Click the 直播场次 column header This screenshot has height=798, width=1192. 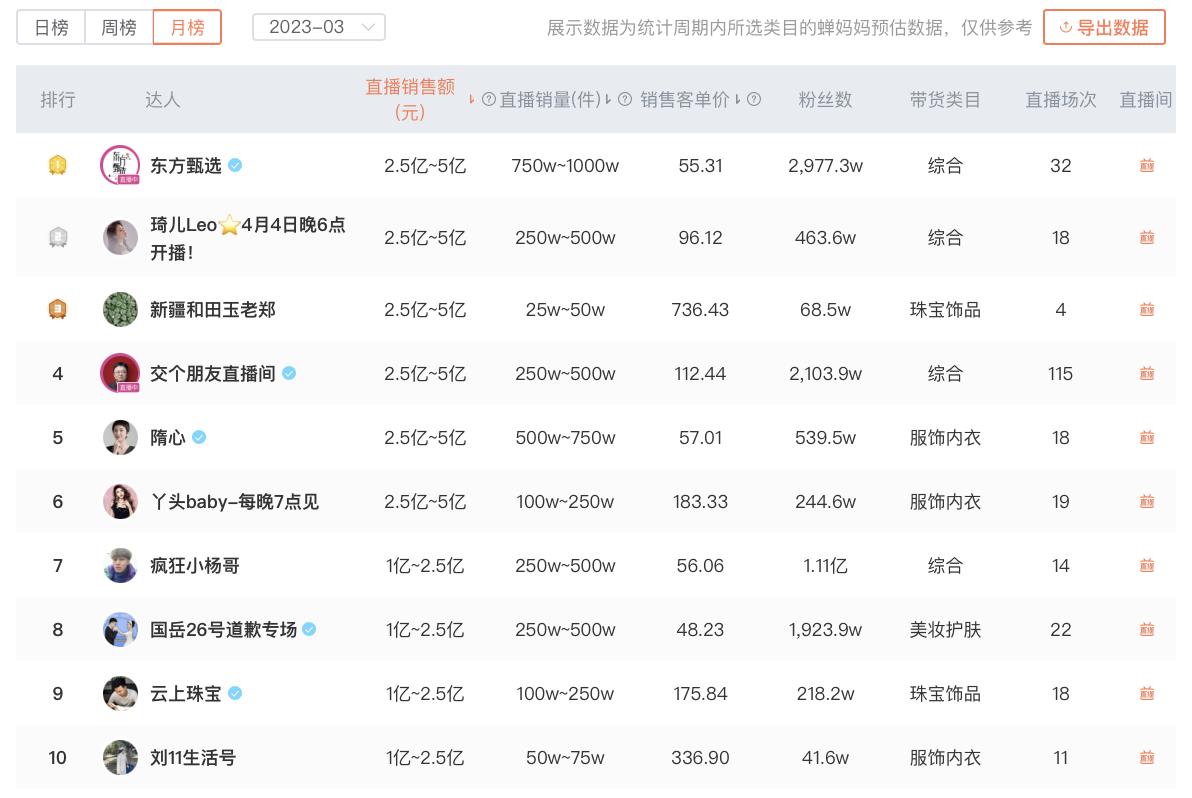tap(1060, 100)
